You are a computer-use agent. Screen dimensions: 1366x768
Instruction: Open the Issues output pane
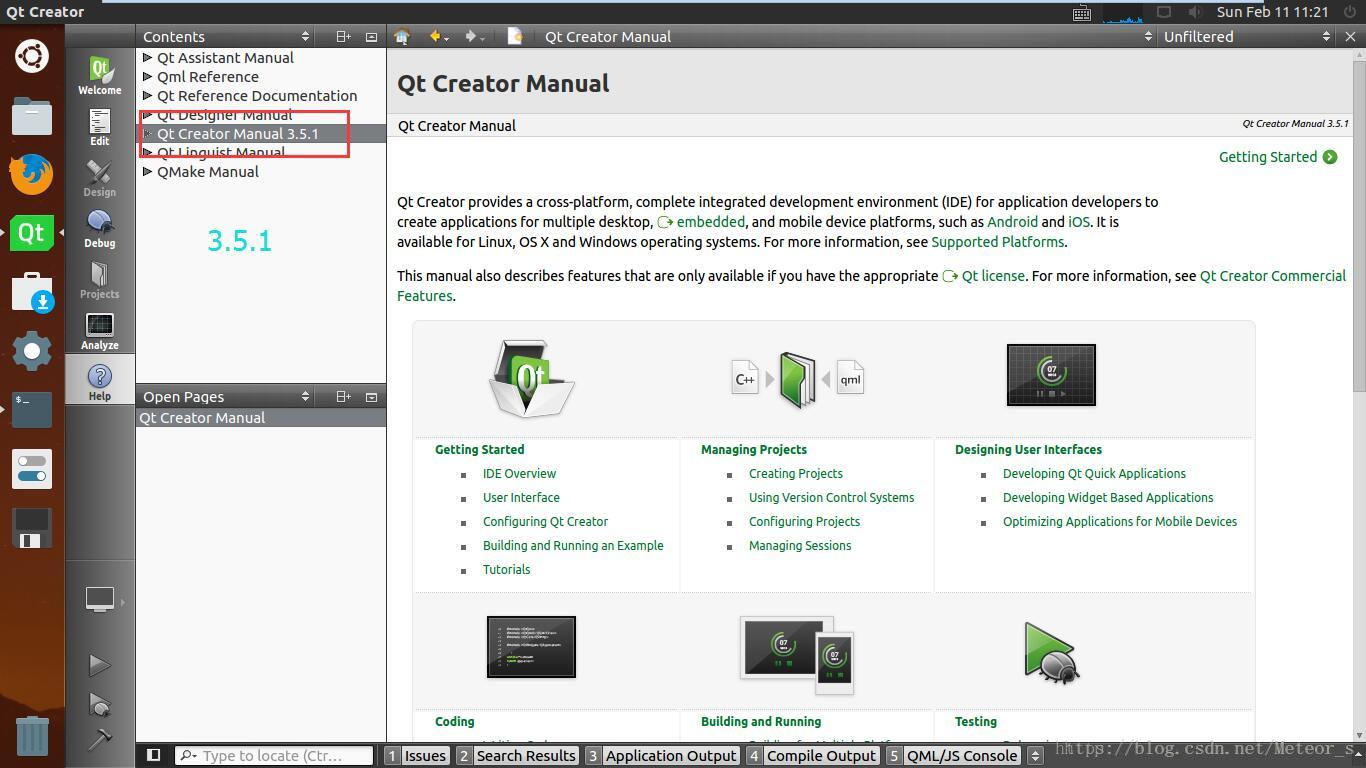point(417,755)
